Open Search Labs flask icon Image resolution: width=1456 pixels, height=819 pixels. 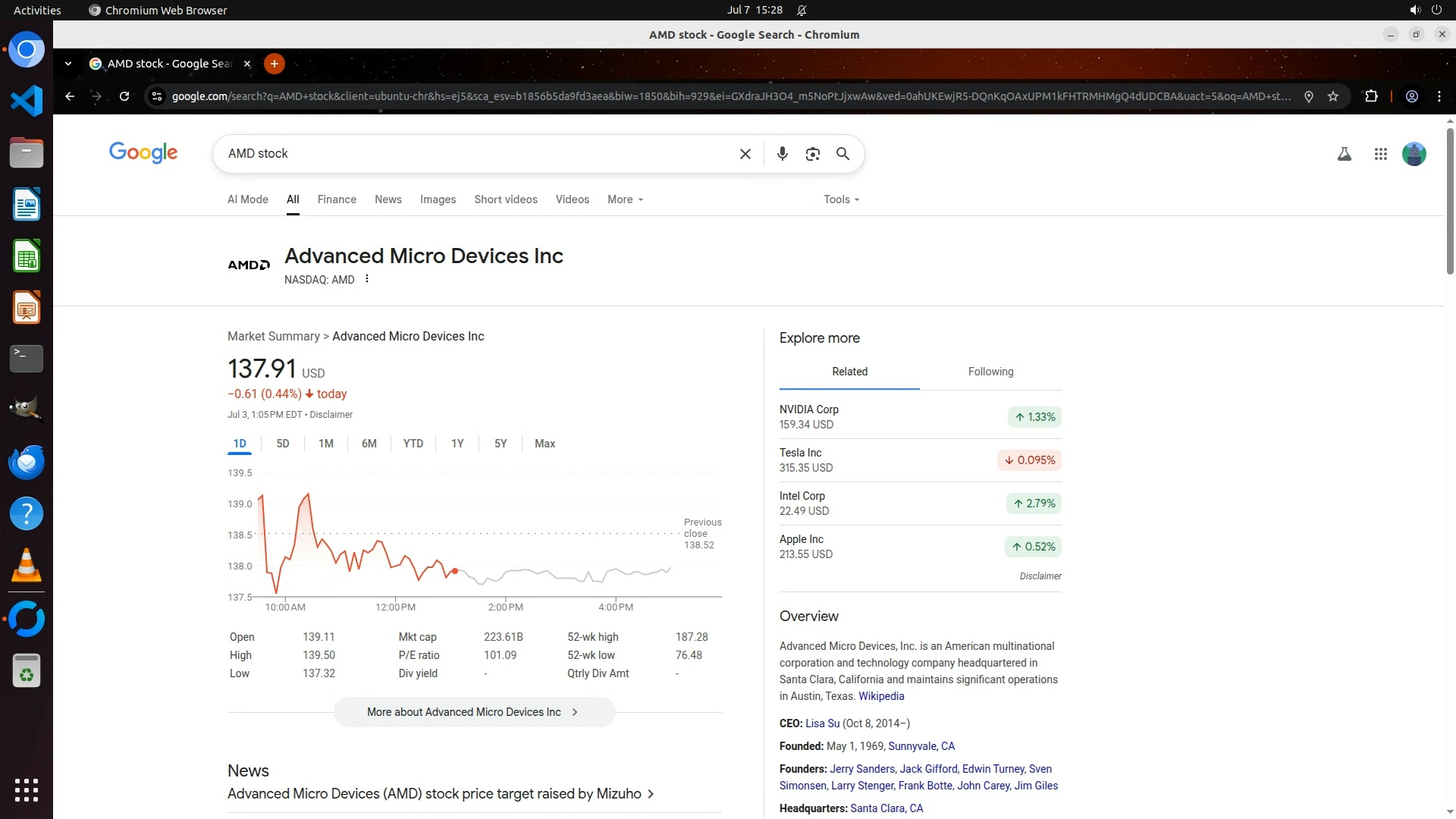click(1344, 154)
